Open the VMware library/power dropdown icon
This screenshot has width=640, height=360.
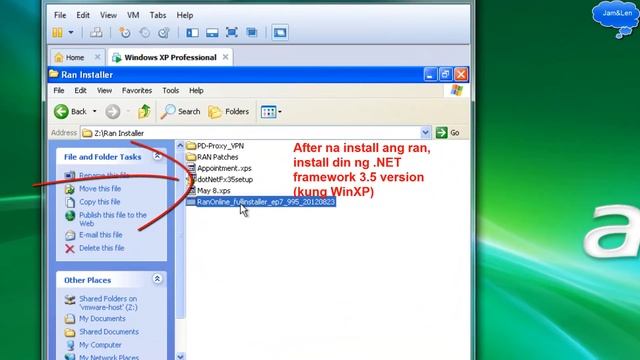(58, 32)
